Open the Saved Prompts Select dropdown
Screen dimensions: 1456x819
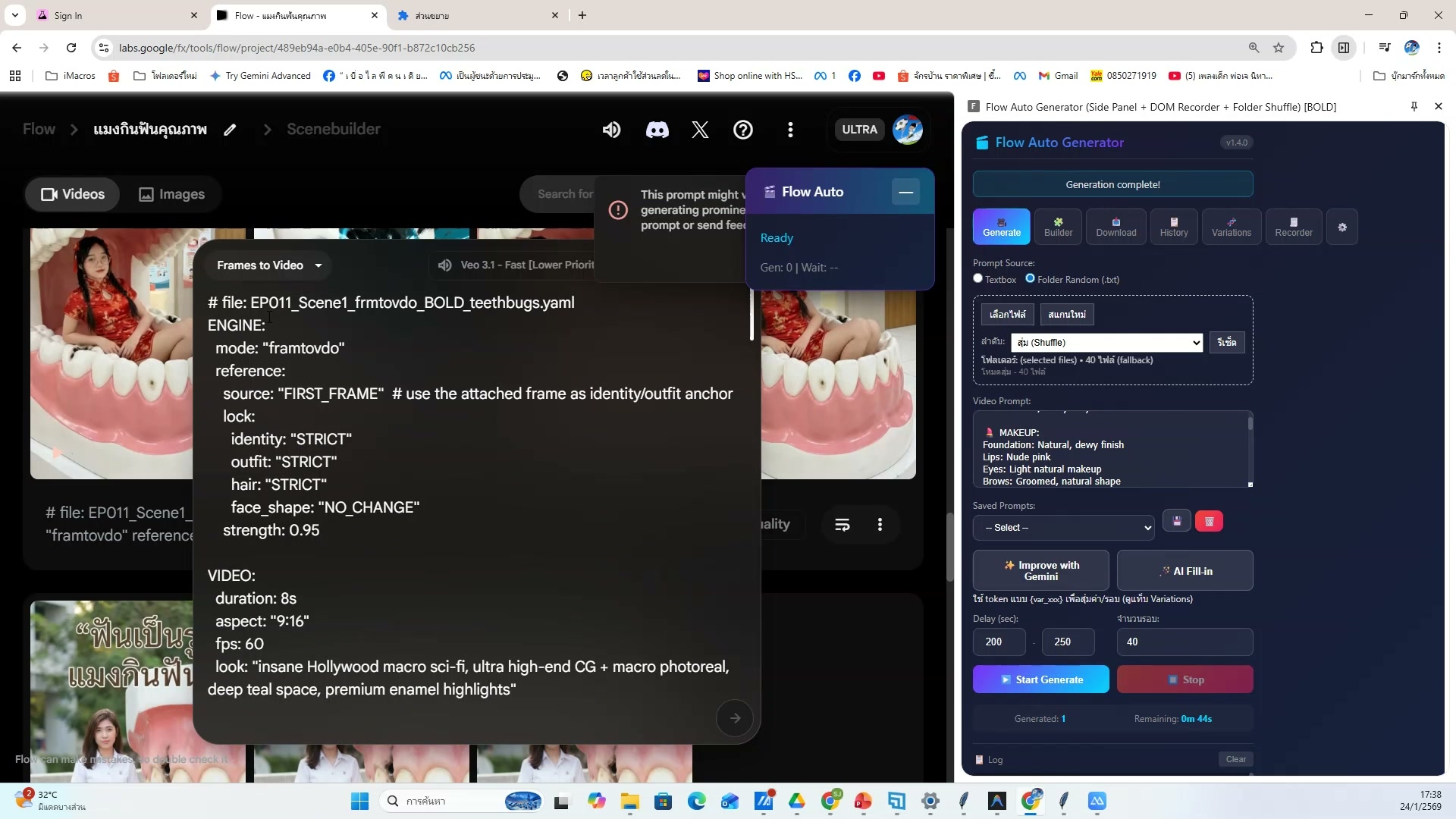pos(1063,528)
